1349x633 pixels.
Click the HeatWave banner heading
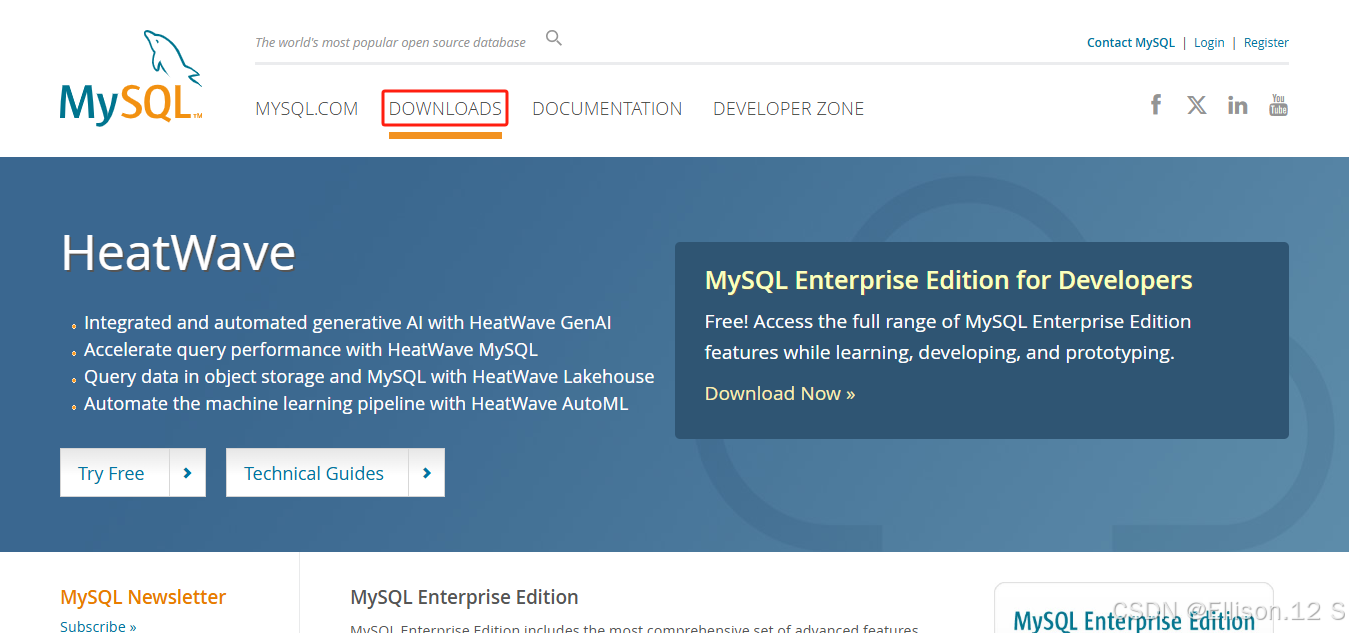click(x=178, y=253)
